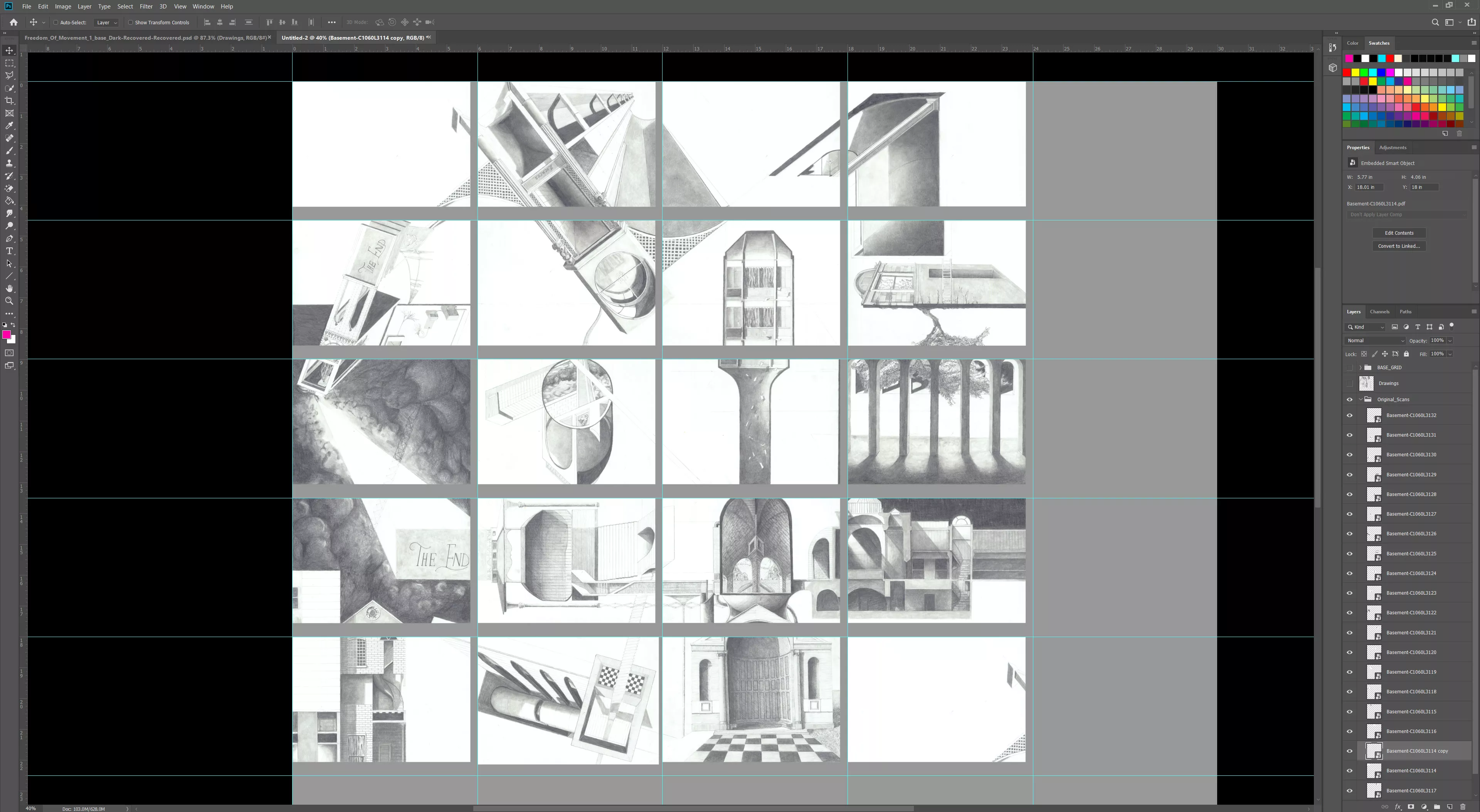Select the Horizontal Type tool
Screen dimensions: 1480x812
[x=9, y=251]
